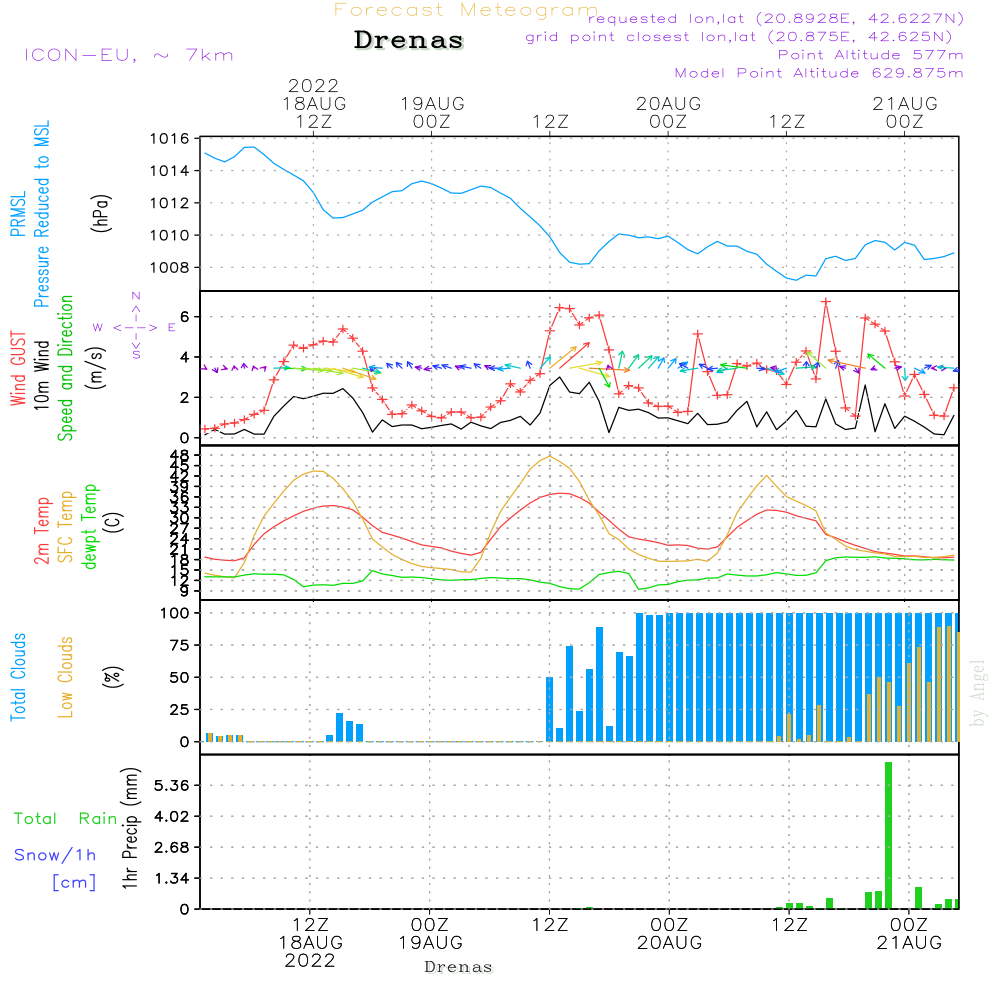
Task: Click 'PRMSL Pressure Reduced to MSL' axis label
Action: click(30, 214)
